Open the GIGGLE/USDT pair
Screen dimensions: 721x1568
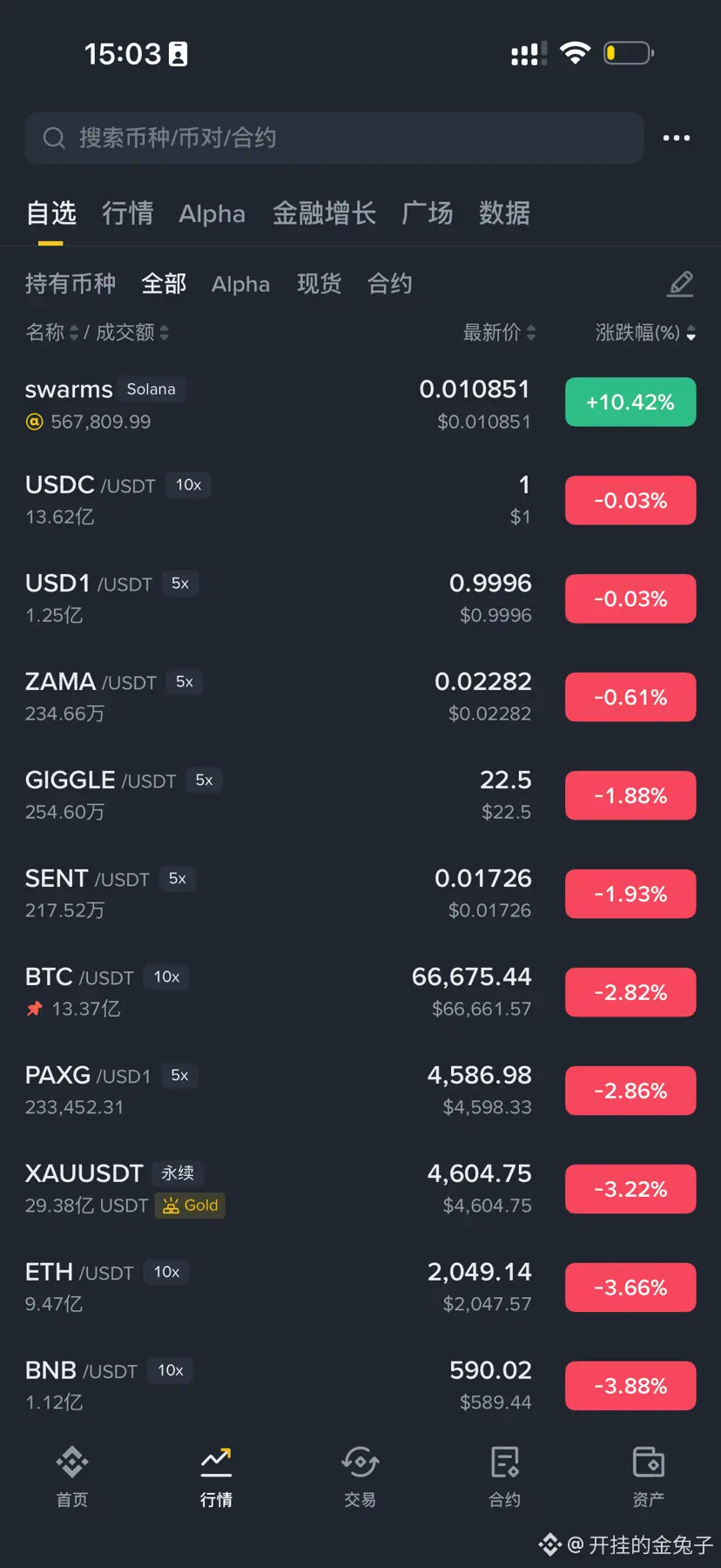[x=261, y=795]
